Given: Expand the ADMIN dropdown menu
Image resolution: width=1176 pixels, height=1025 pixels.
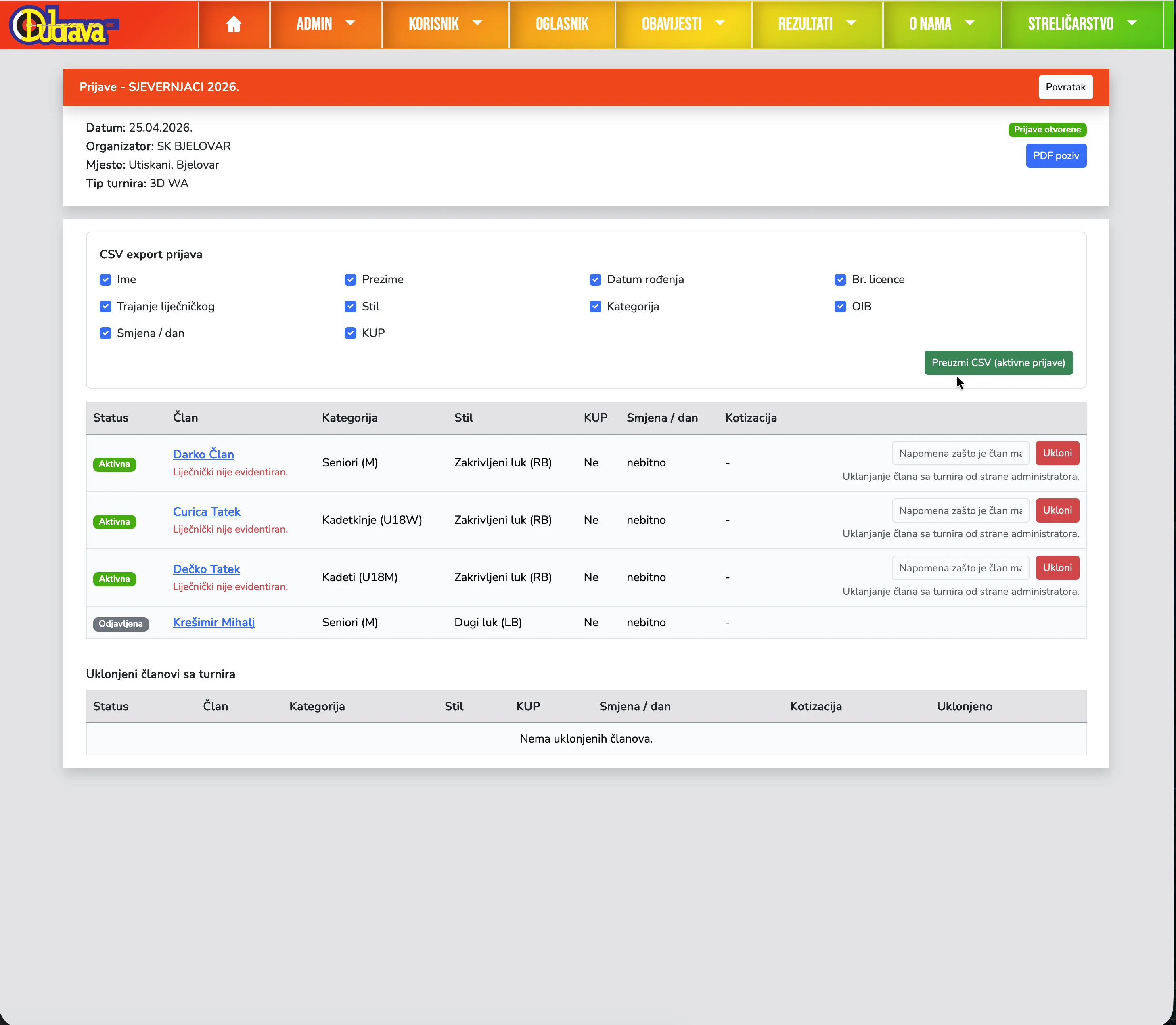Looking at the screenshot, I should click(325, 24).
